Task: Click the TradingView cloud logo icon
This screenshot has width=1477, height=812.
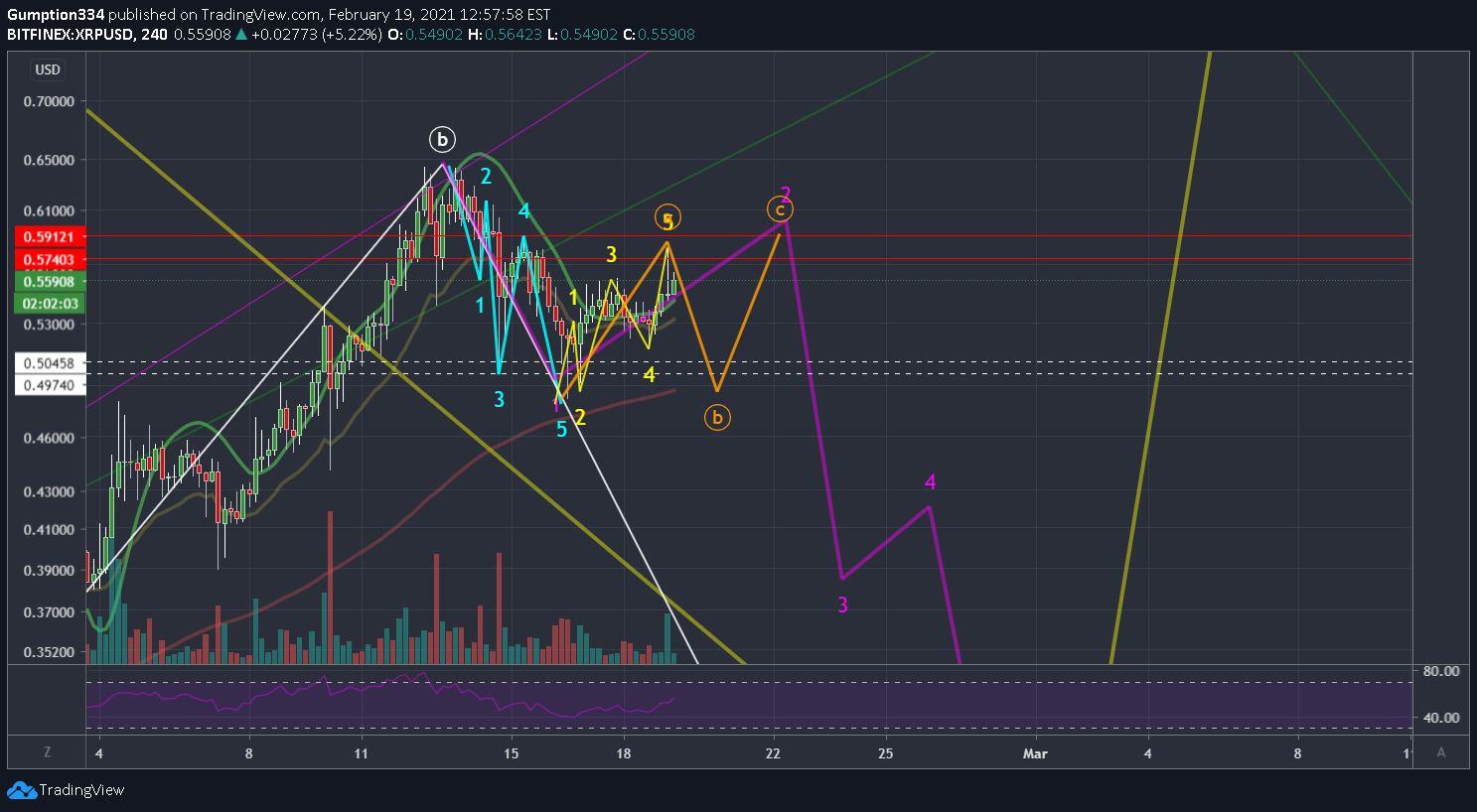Action: [x=22, y=790]
